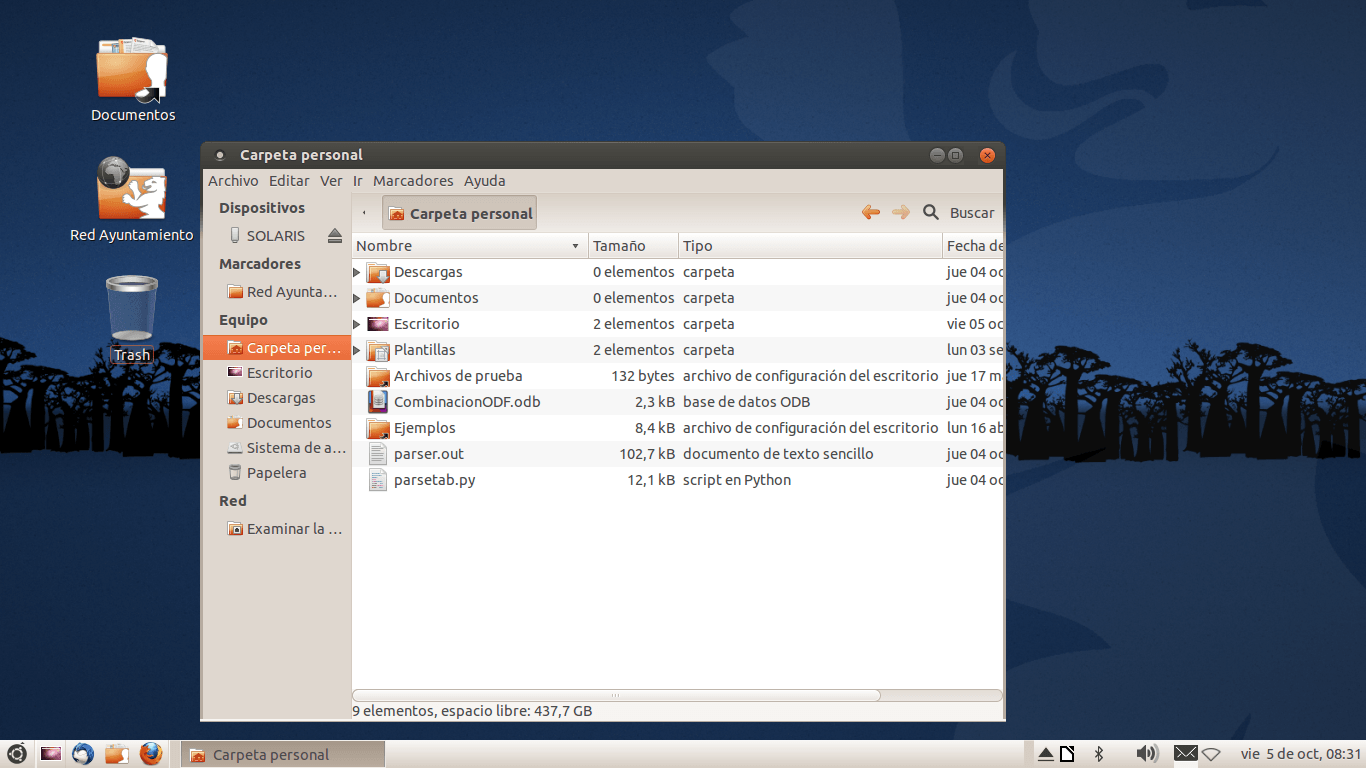Open the file manager launcher in the panel

pos(117,754)
